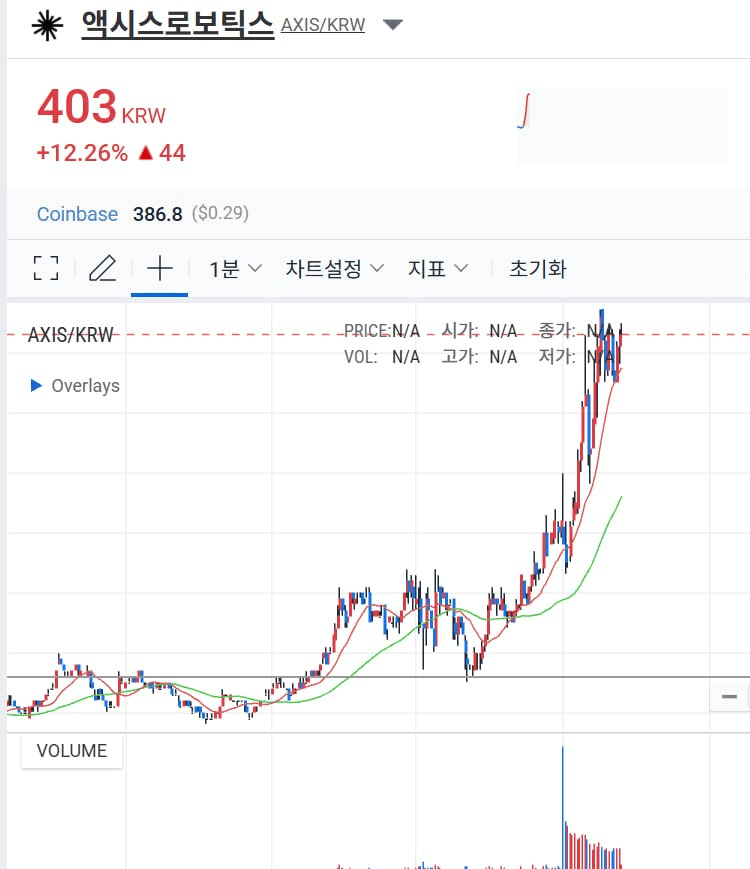
Task: Click the +12.26% change value
Action: pyautogui.click(x=82, y=153)
